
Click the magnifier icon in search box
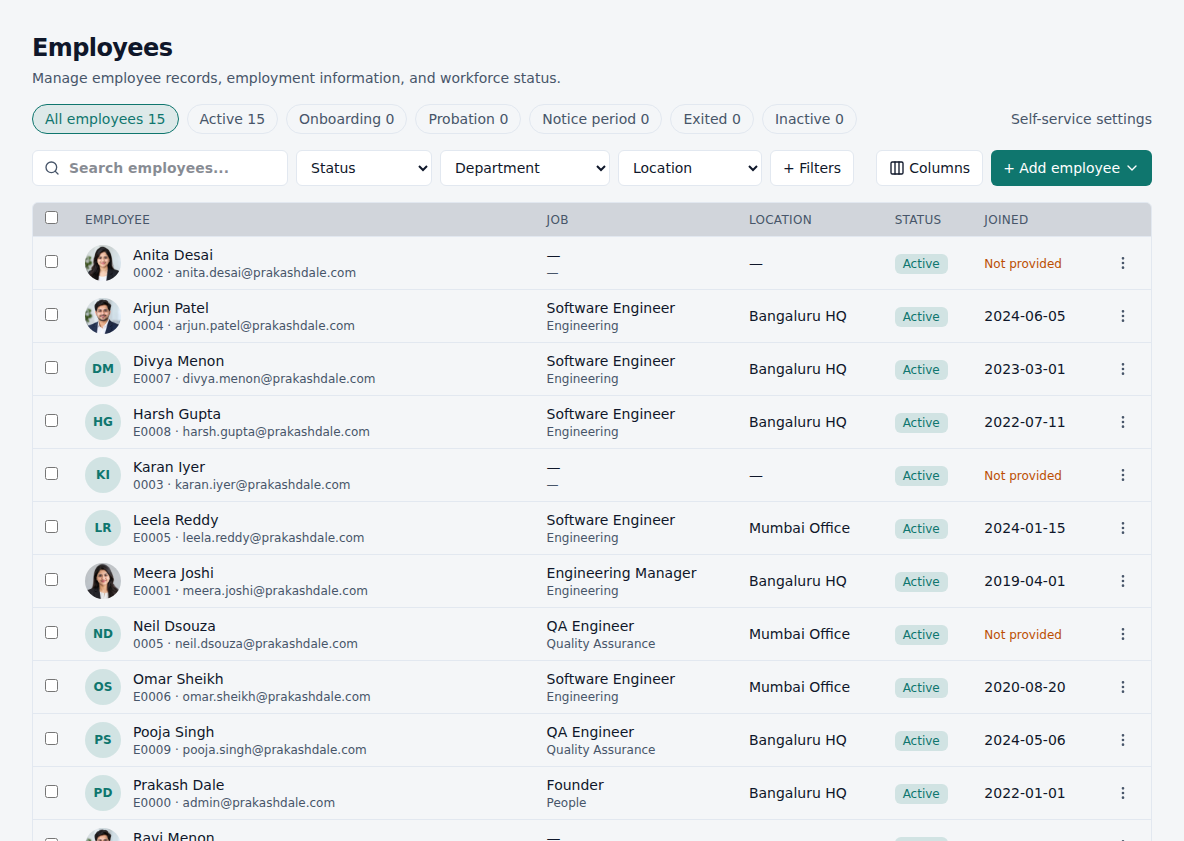pos(52,168)
